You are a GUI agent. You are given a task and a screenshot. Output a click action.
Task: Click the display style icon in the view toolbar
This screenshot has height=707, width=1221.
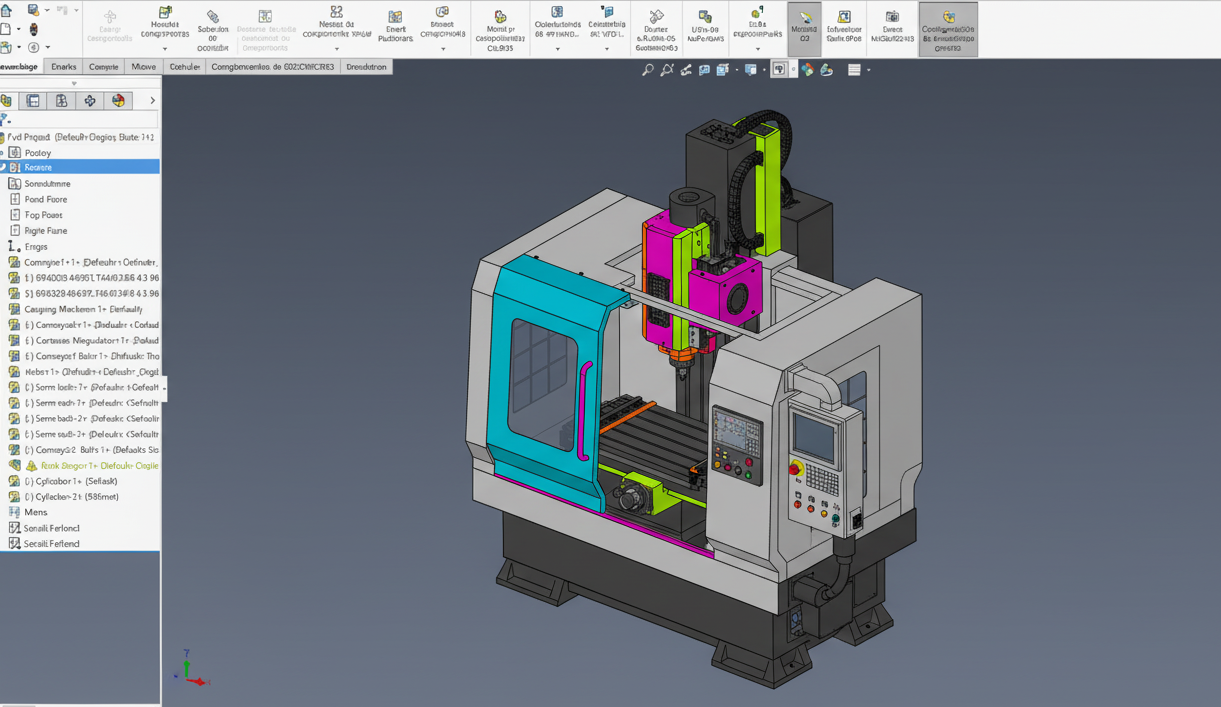tap(722, 70)
